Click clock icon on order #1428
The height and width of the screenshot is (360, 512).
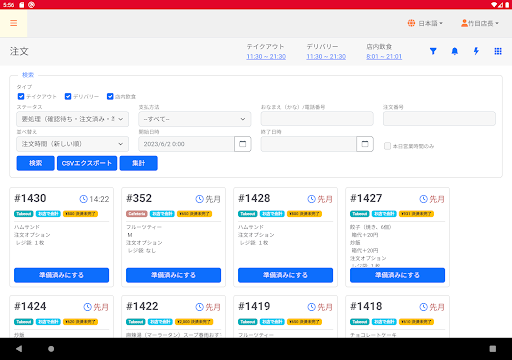[311, 199]
